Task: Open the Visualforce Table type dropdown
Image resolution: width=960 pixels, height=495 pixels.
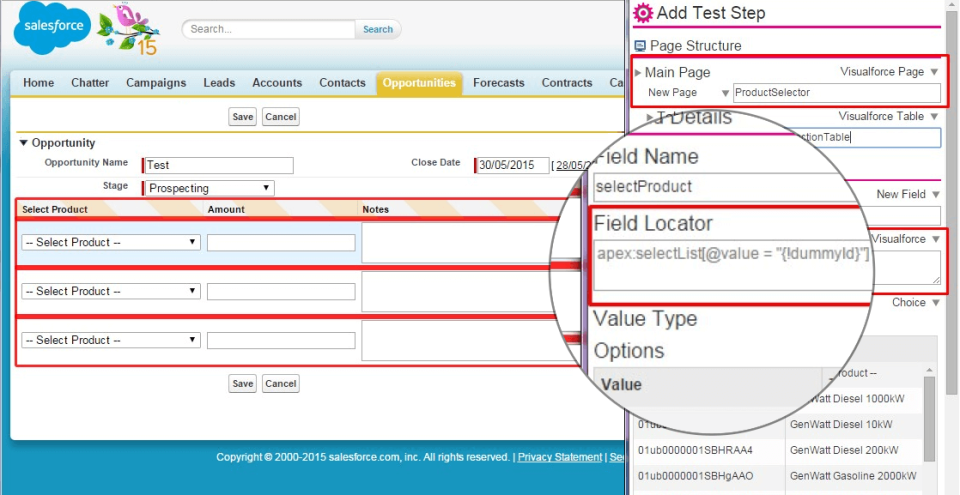Action: point(934,117)
